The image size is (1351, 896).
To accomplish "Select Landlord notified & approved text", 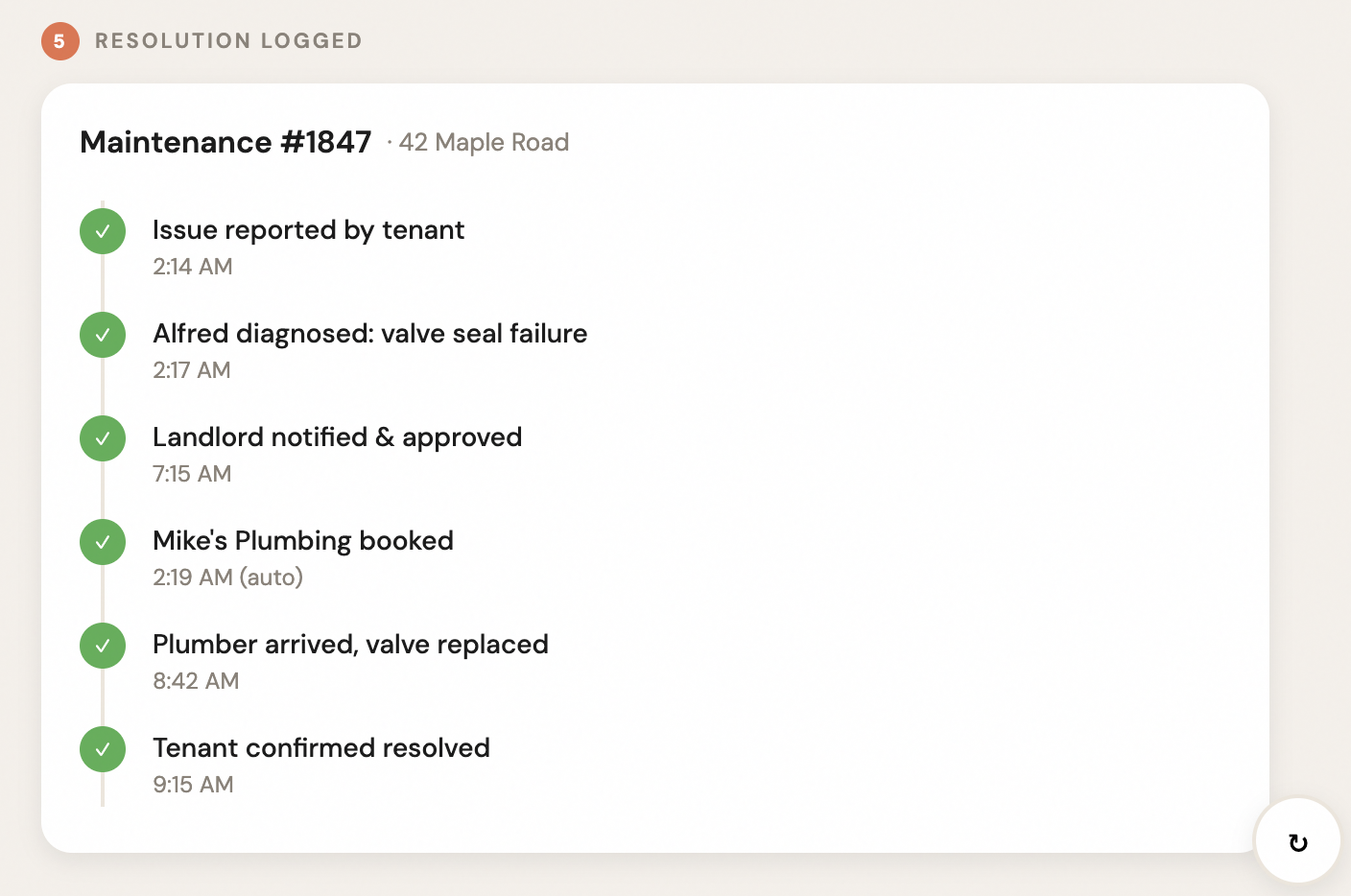I will coord(337,437).
